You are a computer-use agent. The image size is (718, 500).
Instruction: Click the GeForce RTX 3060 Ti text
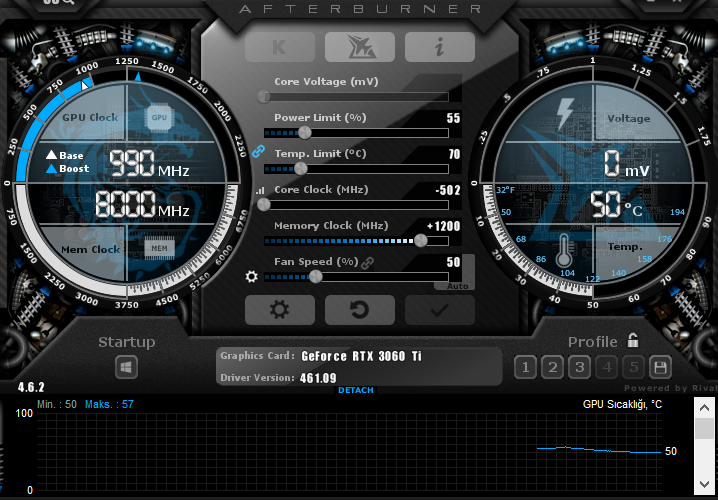361,356
